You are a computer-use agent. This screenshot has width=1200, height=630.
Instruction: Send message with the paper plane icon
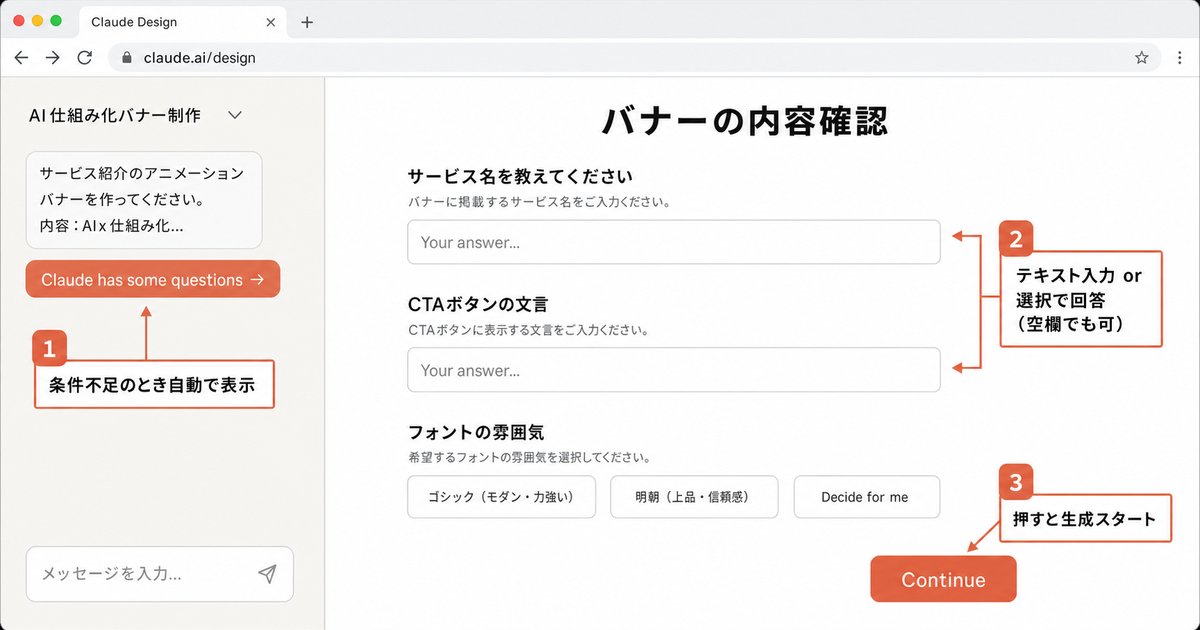(267, 574)
